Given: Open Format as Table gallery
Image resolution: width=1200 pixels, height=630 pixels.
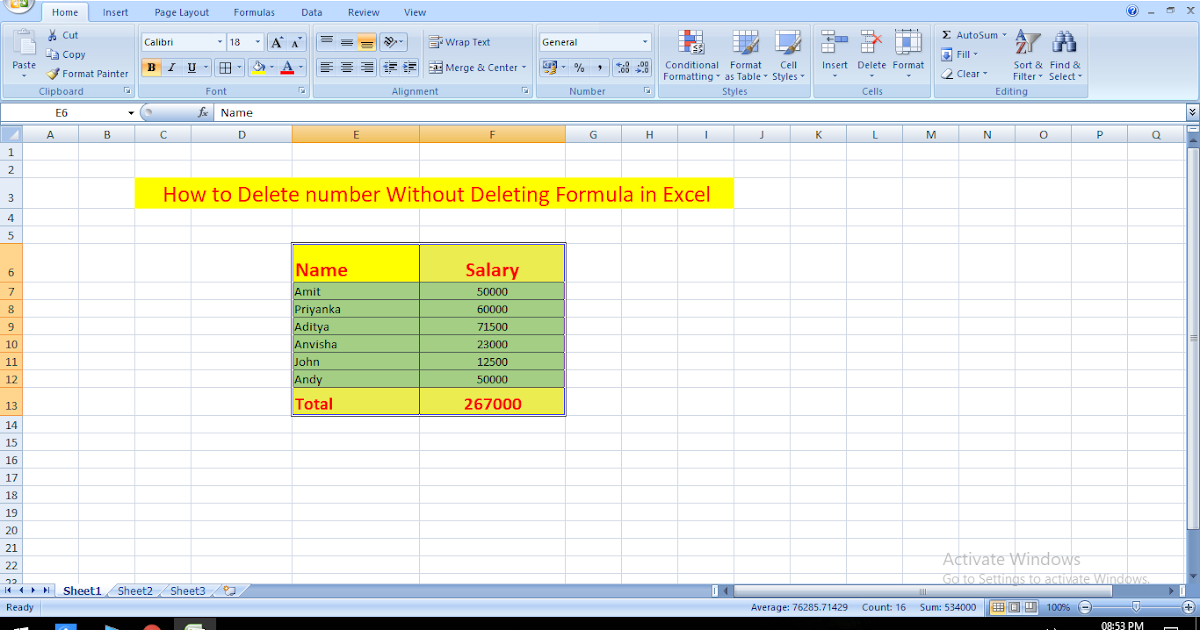Looking at the screenshot, I should [x=746, y=43].
